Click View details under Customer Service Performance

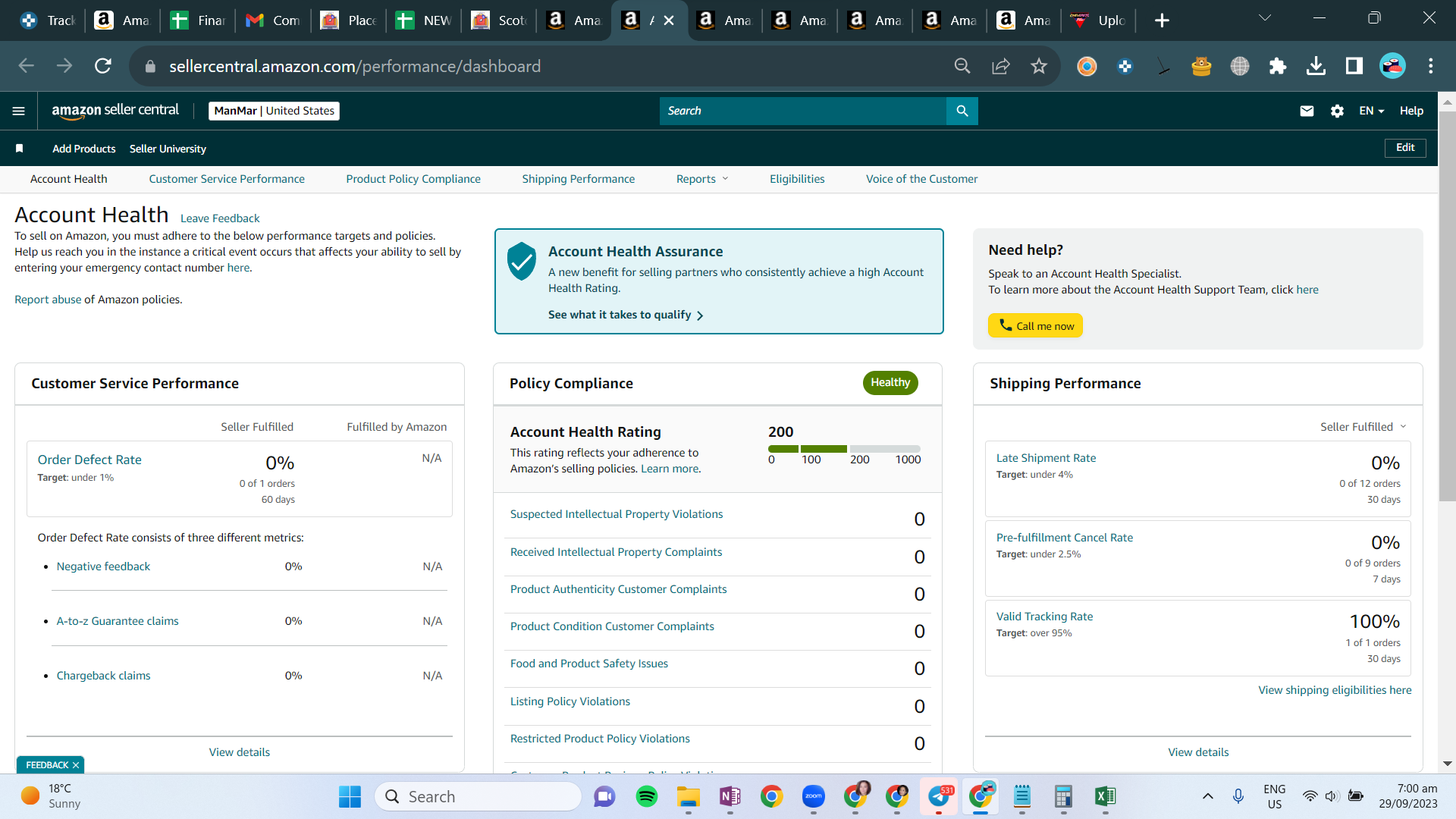240,752
